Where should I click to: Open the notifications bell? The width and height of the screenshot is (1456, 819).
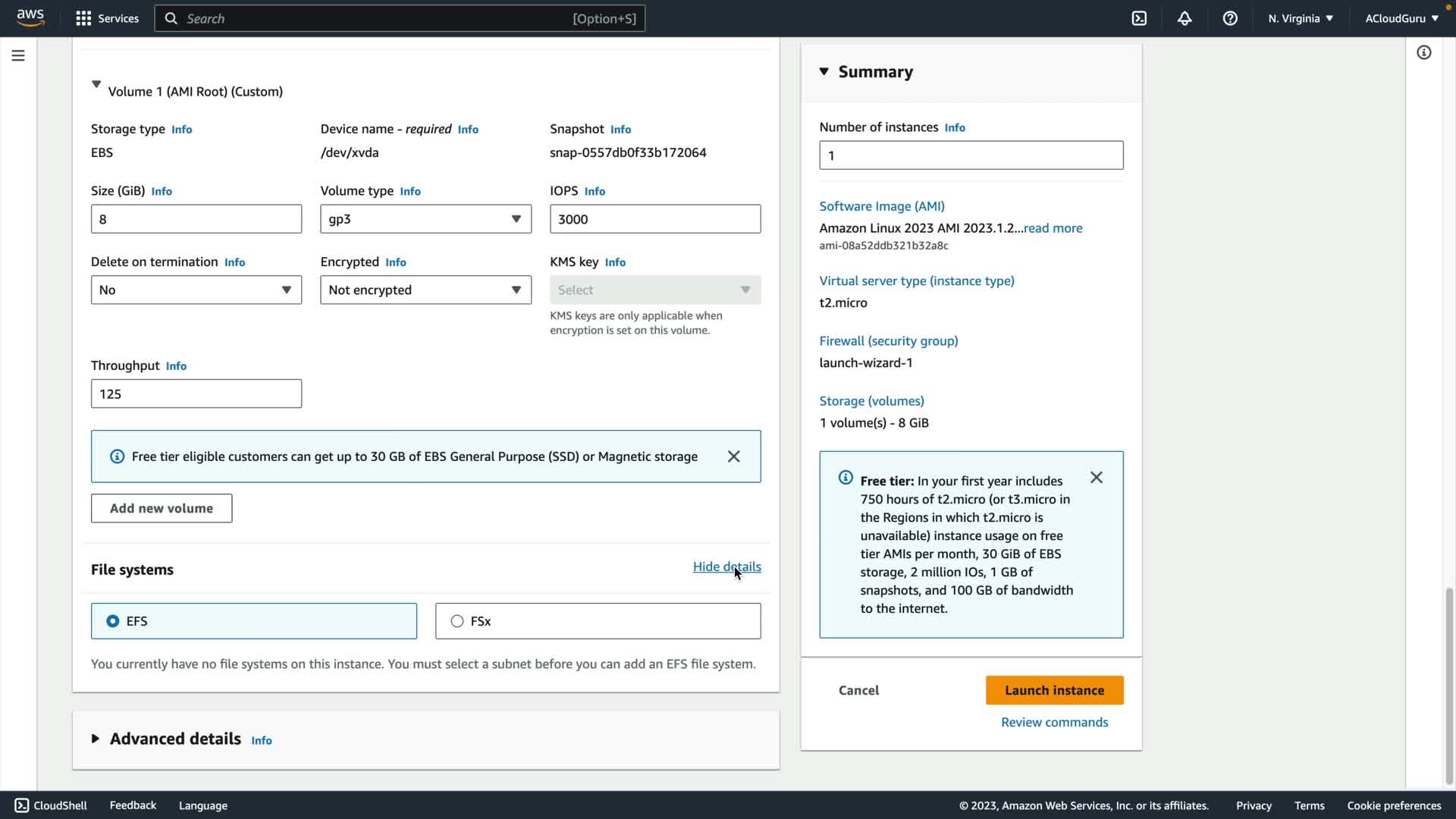tap(1185, 18)
